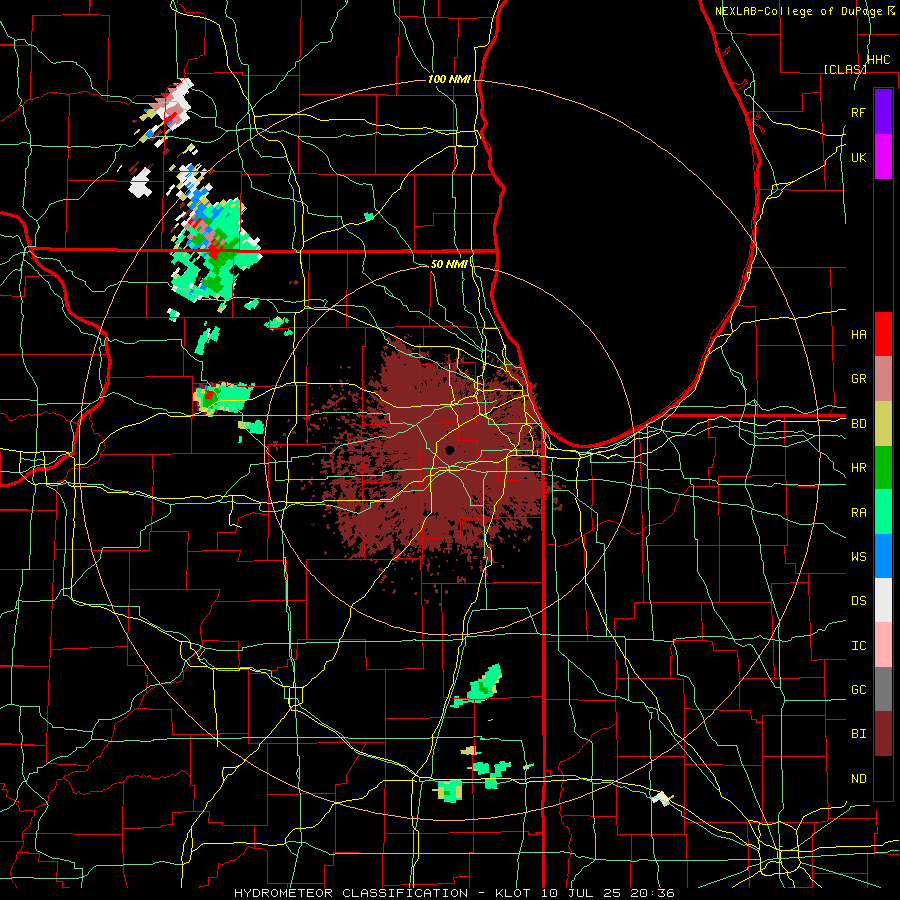Click the maroon BI biological swatch
This screenshot has height=900, width=900.
coord(883,734)
